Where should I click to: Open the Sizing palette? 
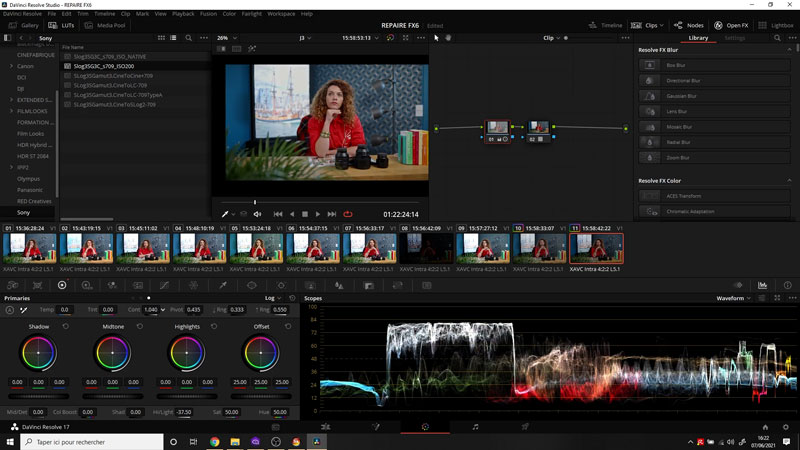(397, 286)
